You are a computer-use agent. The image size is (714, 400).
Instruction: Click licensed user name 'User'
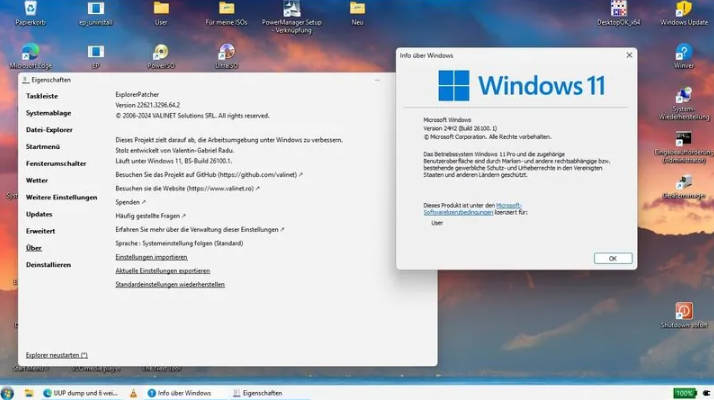click(x=437, y=223)
